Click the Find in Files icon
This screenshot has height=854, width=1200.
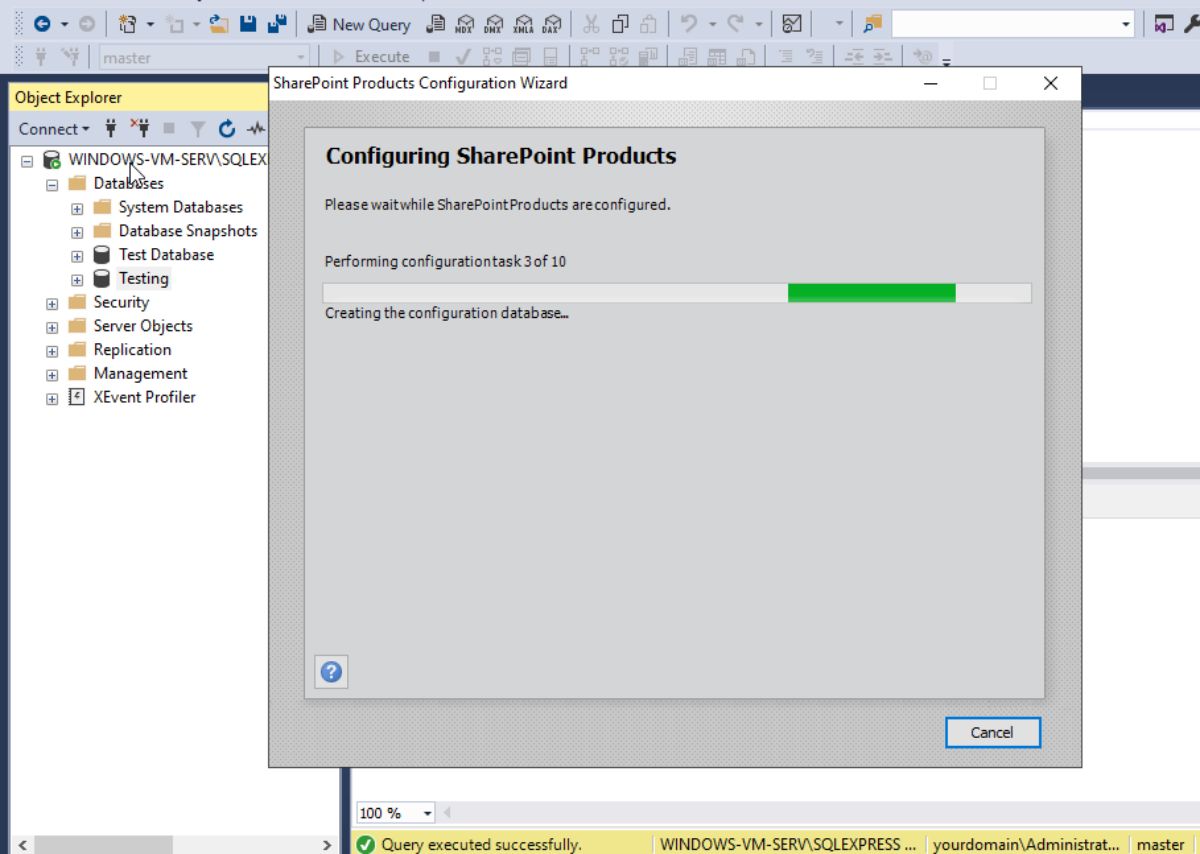[x=873, y=24]
